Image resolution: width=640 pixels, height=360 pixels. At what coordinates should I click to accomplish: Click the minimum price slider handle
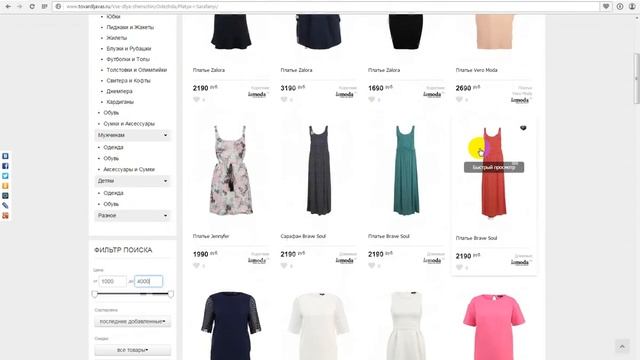point(95,294)
